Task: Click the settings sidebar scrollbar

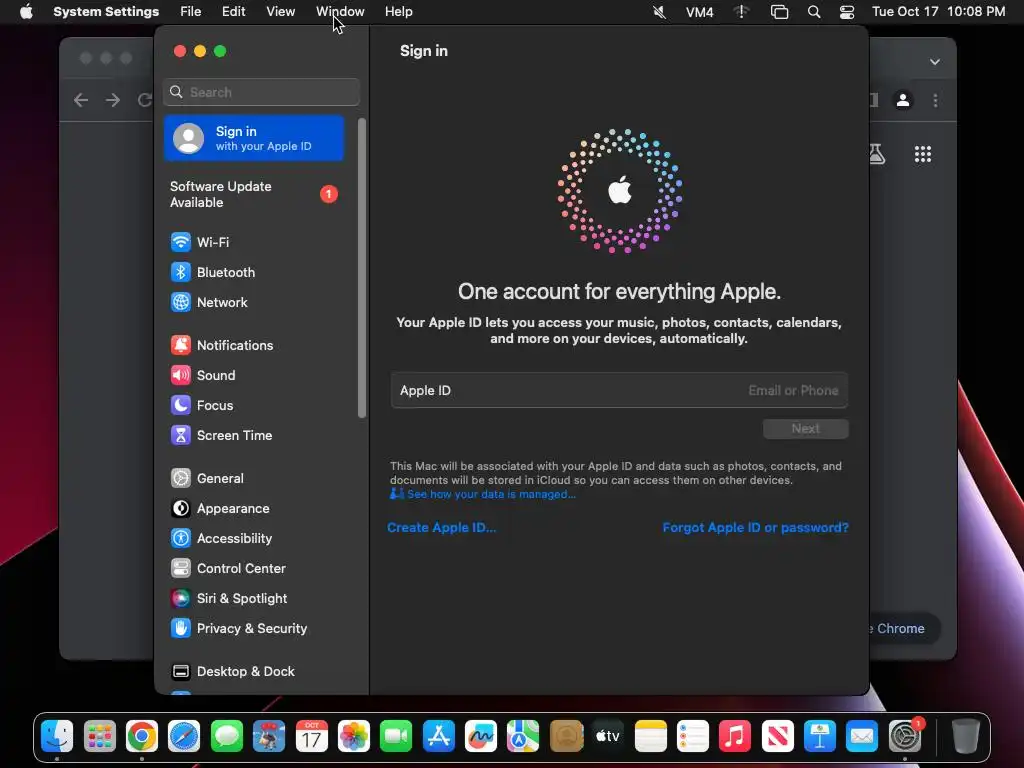Action: tap(362, 268)
